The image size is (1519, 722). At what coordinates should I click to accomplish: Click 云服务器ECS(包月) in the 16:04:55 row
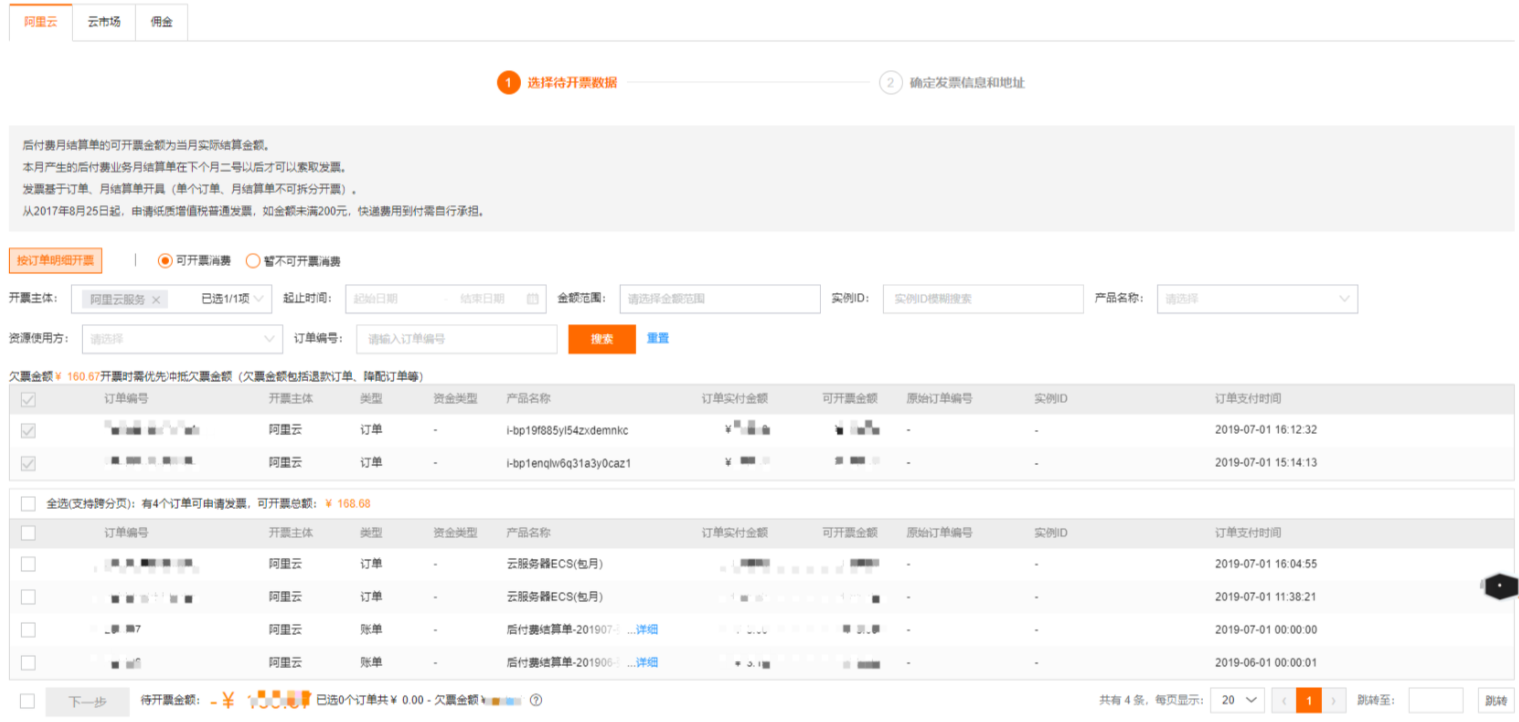pos(554,564)
